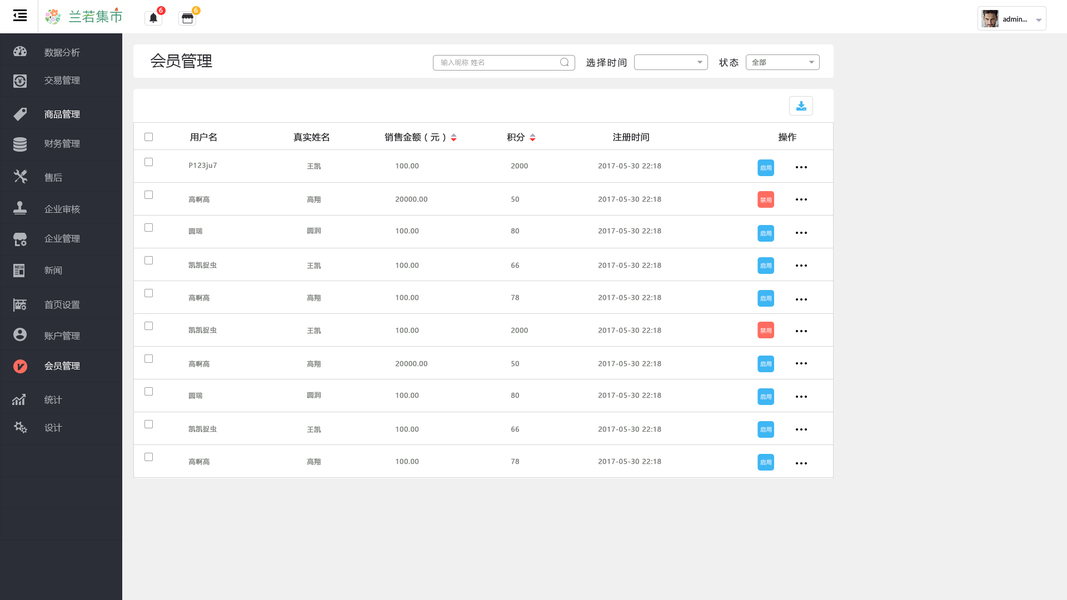
Task: Open more options for P123ju7 row
Action: point(801,167)
